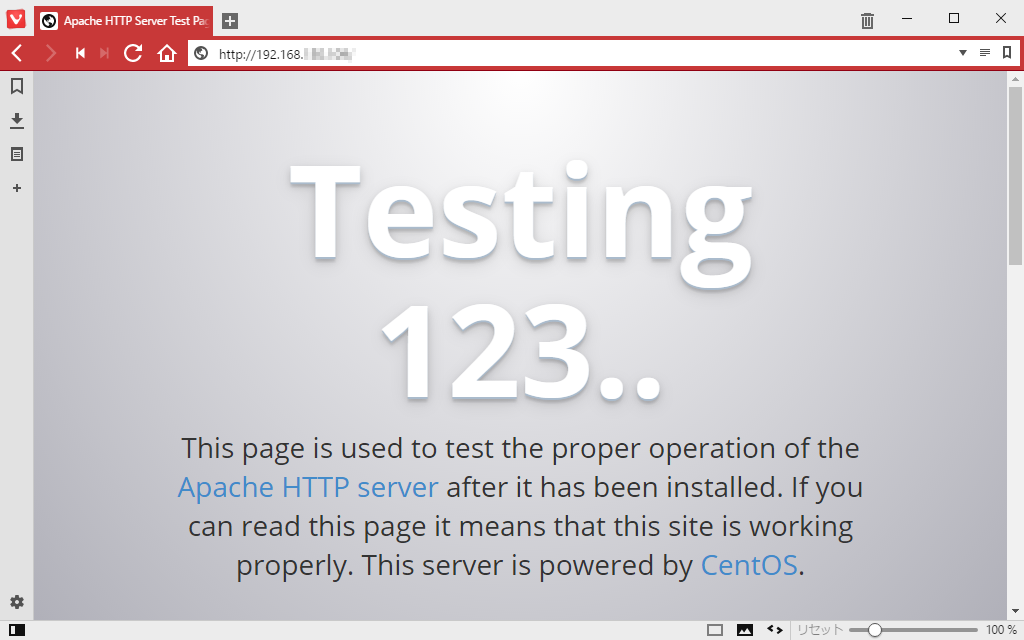Open a new tab with plus button
This screenshot has height=640, width=1024.
pos(230,21)
